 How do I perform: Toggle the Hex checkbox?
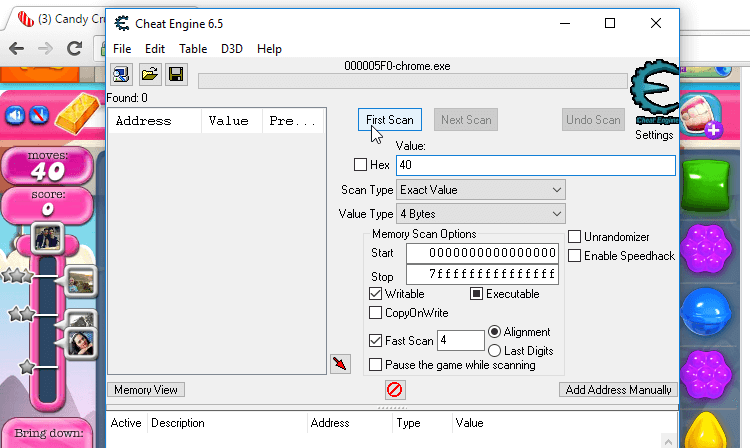coord(360,165)
